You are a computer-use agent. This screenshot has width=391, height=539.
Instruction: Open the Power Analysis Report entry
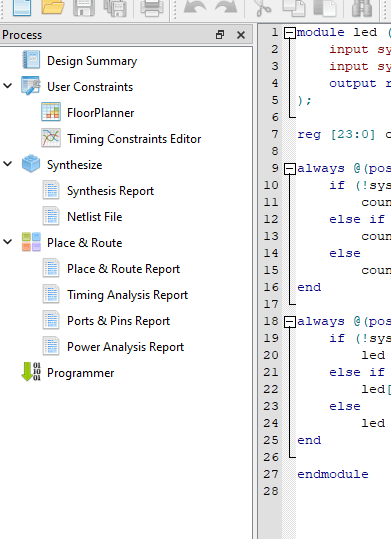126,347
